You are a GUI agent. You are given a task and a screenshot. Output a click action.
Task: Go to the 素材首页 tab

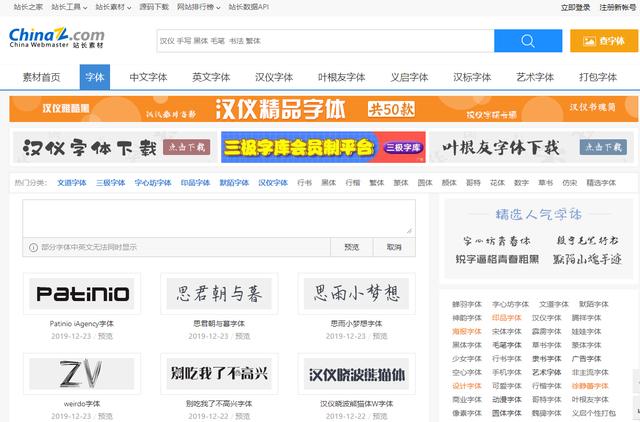click(x=42, y=77)
